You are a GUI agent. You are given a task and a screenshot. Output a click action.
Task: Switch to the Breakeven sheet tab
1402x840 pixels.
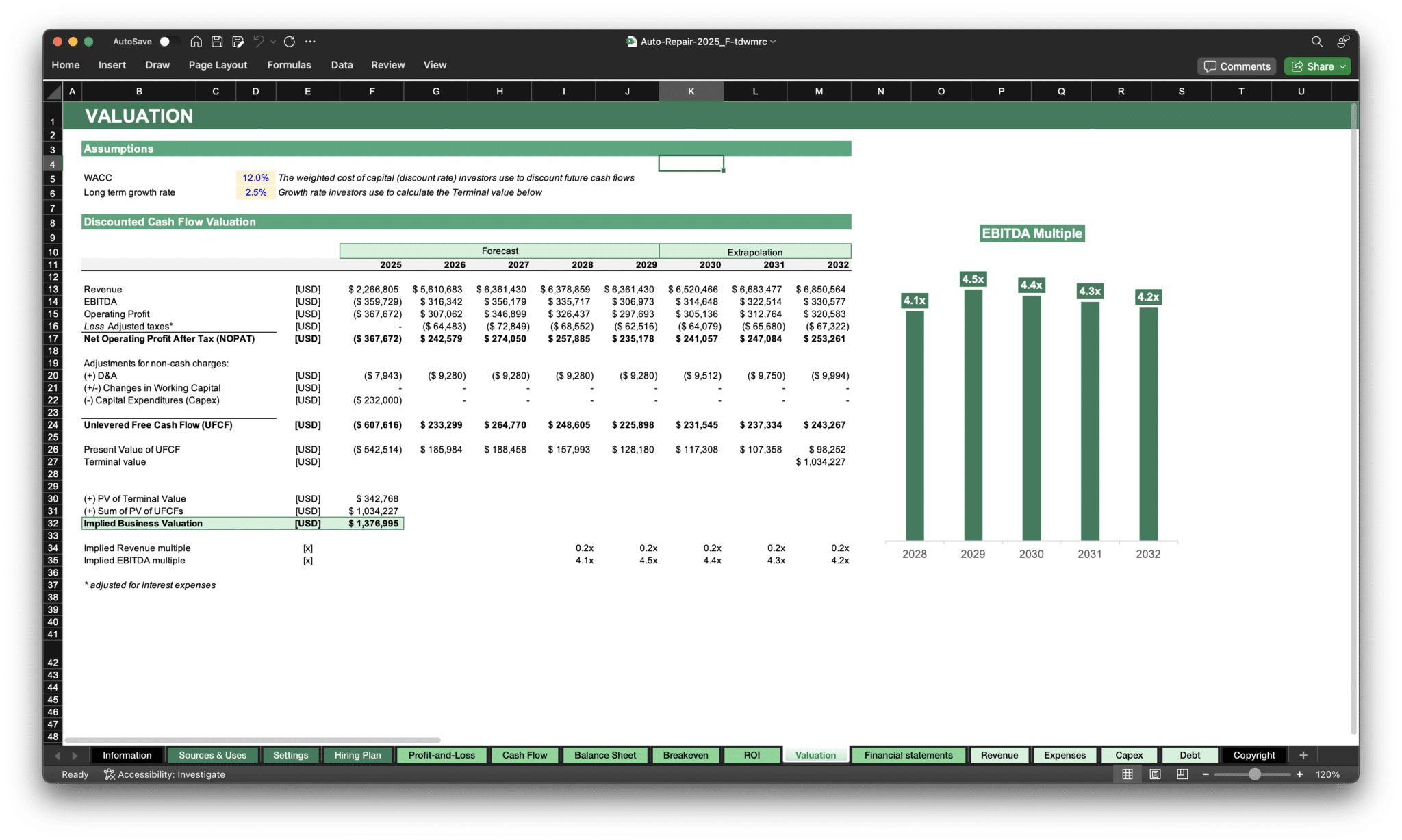pyautogui.click(x=685, y=755)
